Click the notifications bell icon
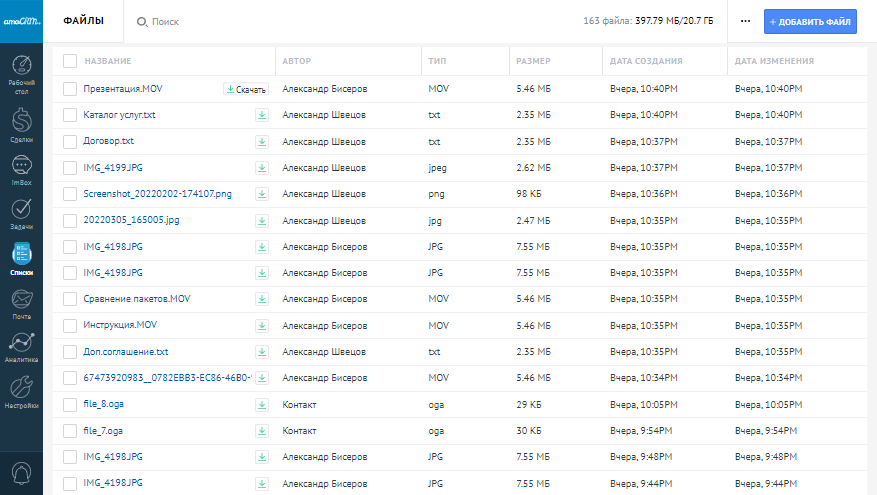Viewport: 877px width, 495px height. (21, 473)
